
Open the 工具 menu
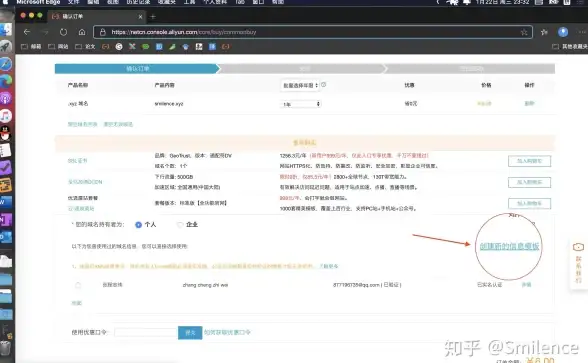pyautogui.click(x=189, y=2)
